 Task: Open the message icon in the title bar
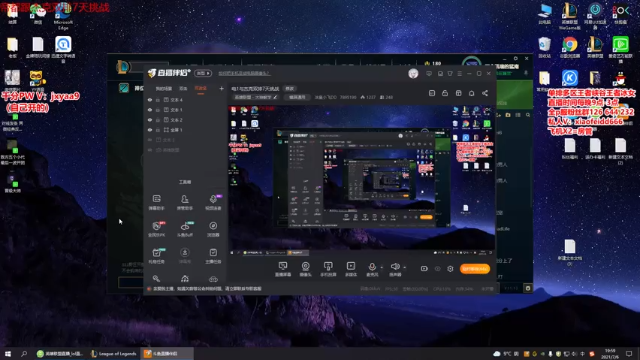429,73
